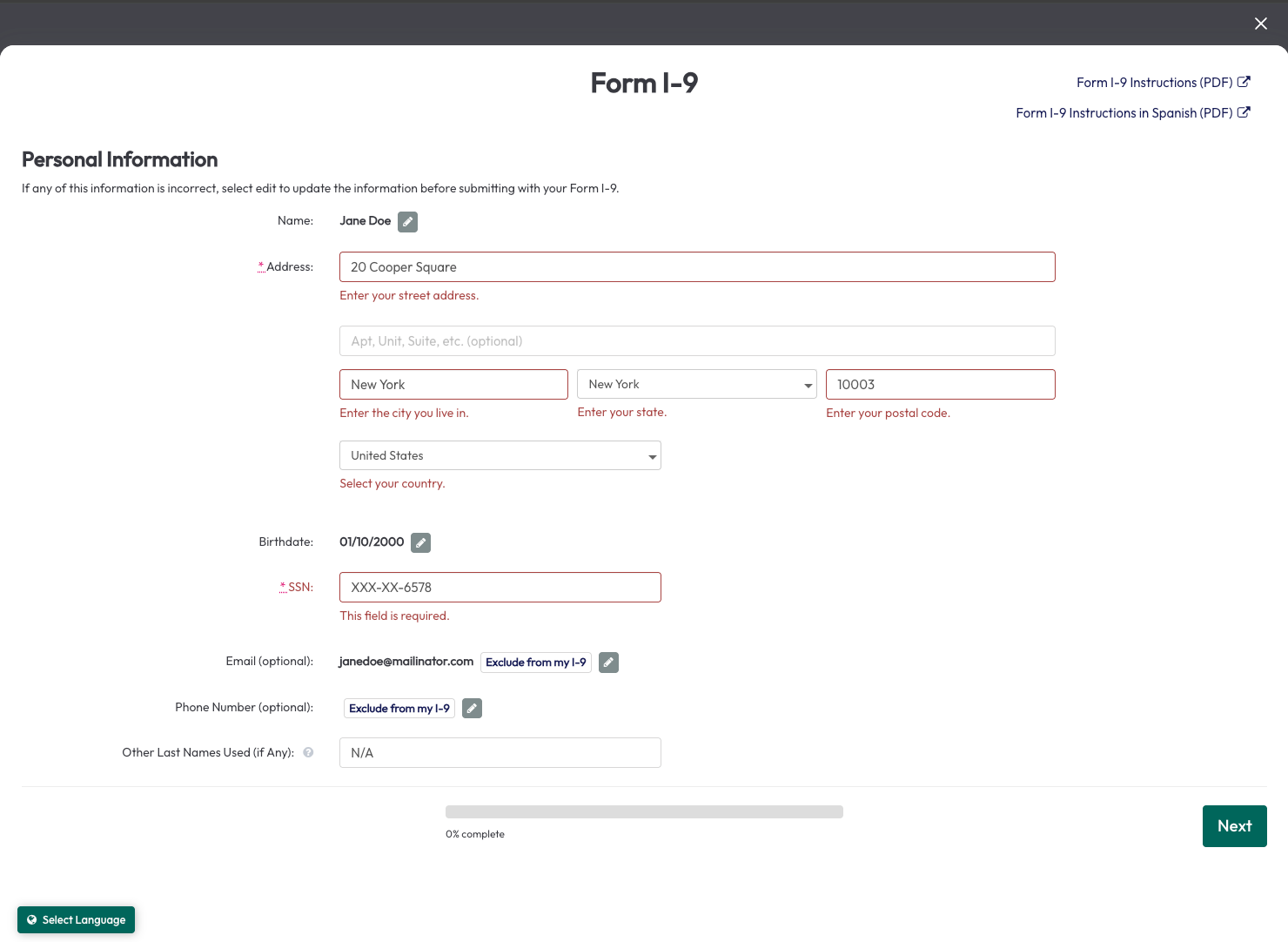The image size is (1288, 942).
Task: Click the city input showing New York
Action: click(453, 385)
